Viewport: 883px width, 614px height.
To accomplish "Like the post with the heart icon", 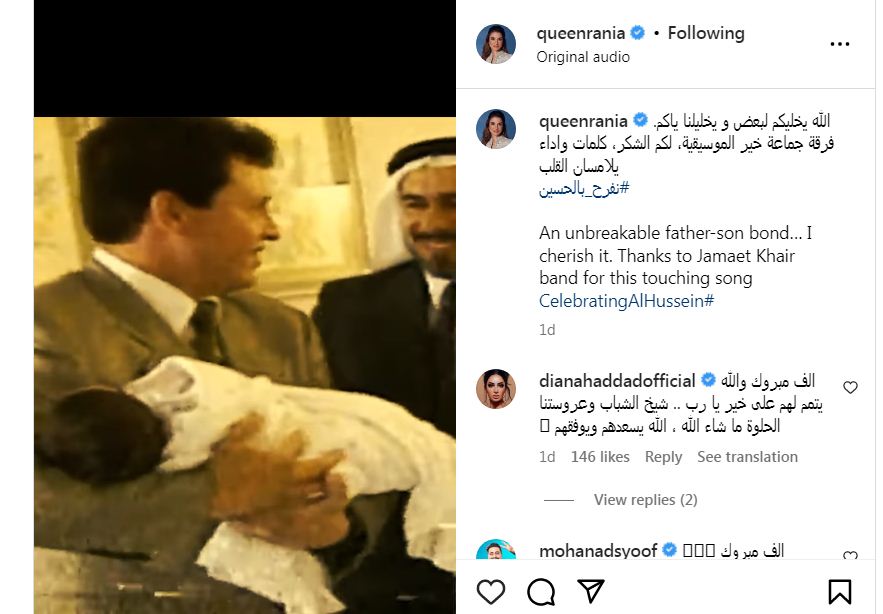I will [491, 592].
